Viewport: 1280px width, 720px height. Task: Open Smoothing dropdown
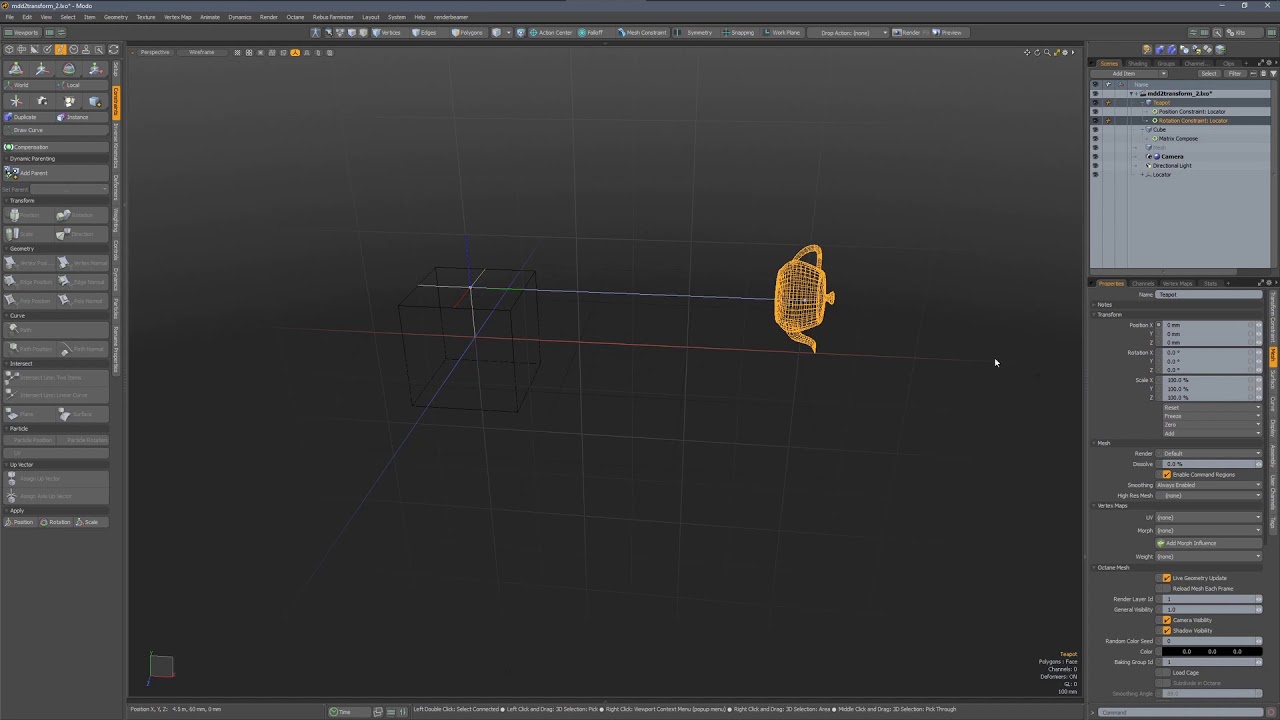1209,485
